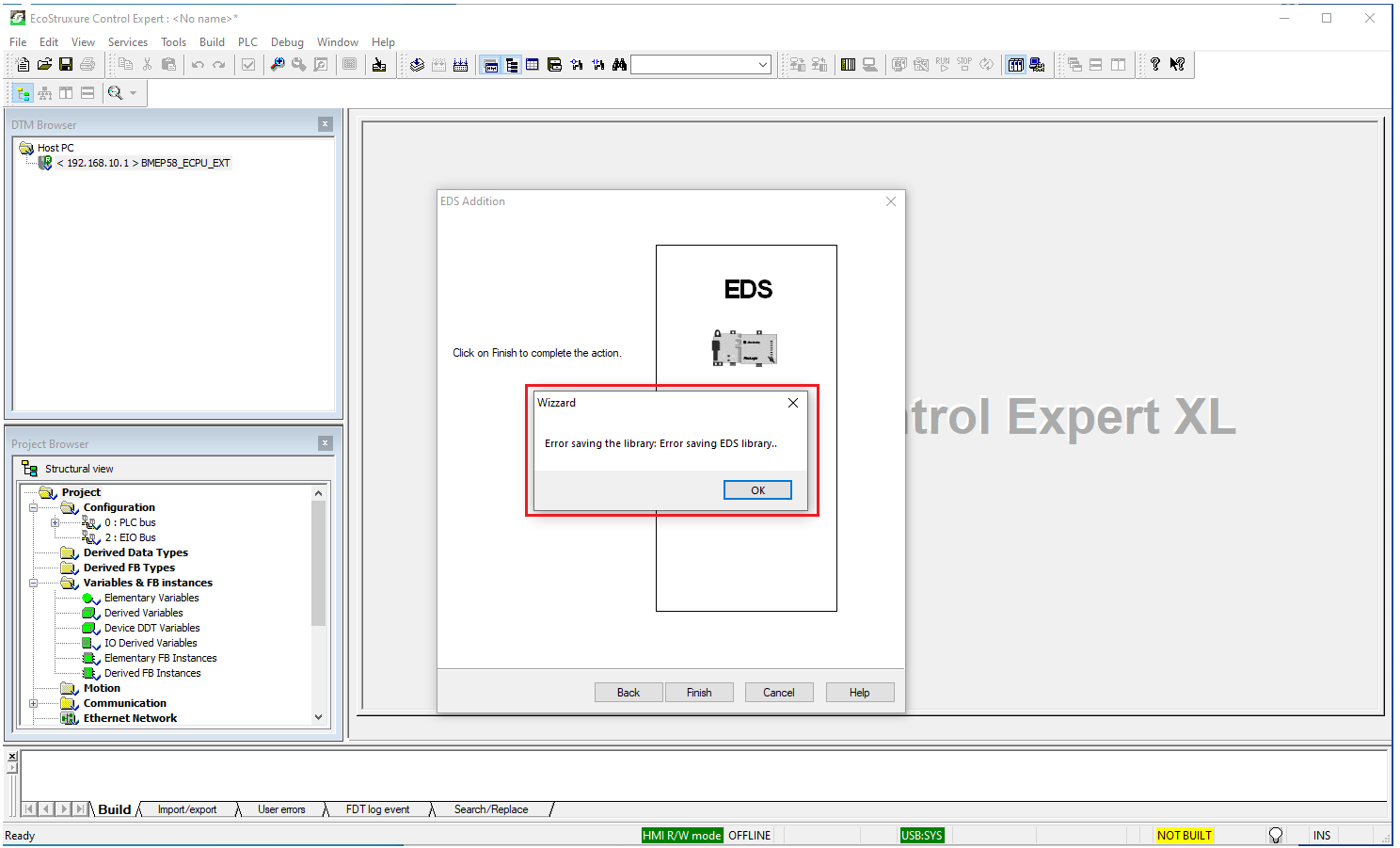The image size is (1400, 848).
Task: Open the File menu
Action: (x=18, y=42)
